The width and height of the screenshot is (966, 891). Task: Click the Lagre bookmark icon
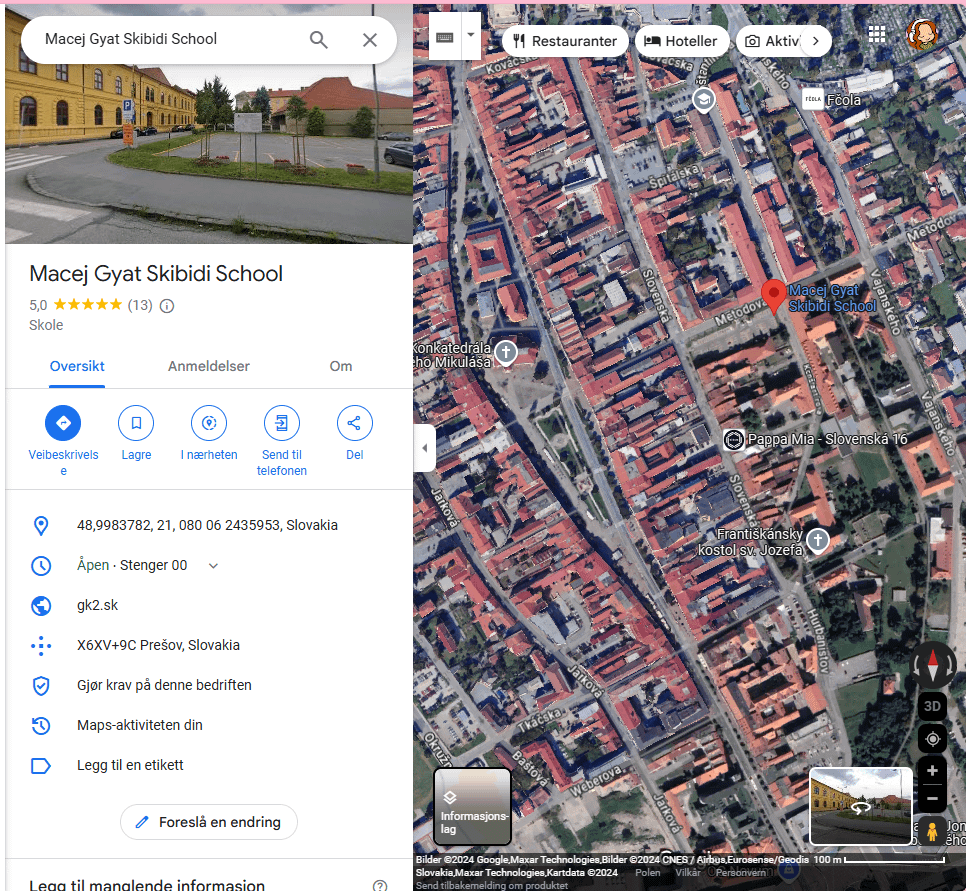(x=136, y=423)
